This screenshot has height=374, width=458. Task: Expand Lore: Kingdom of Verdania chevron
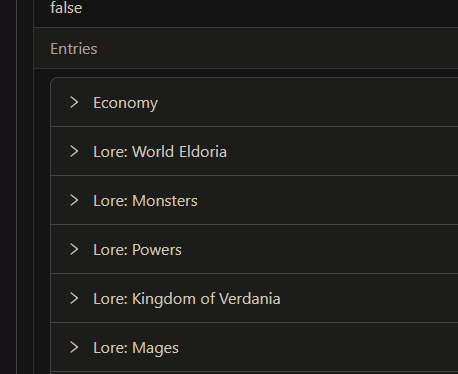(x=74, y=298)
